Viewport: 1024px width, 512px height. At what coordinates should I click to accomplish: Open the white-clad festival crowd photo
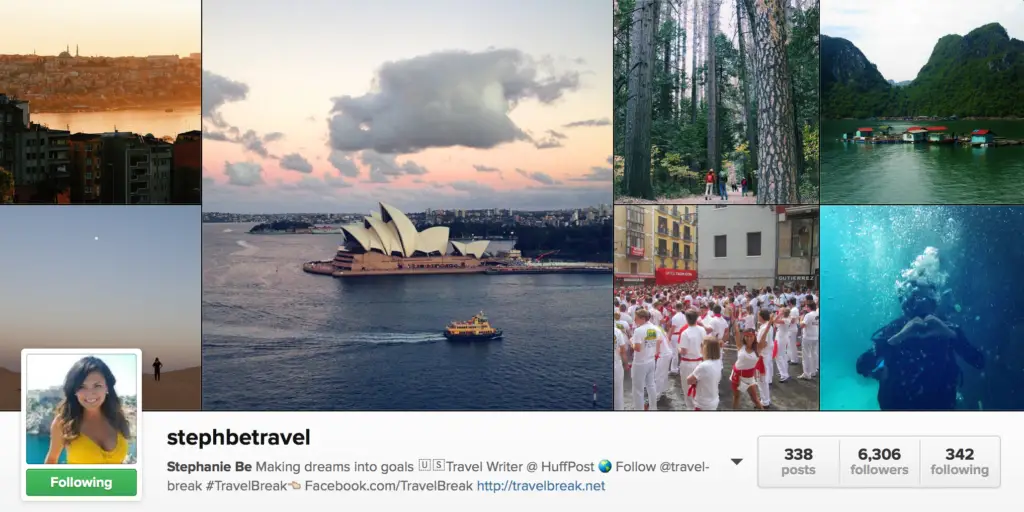coord(716,308)
